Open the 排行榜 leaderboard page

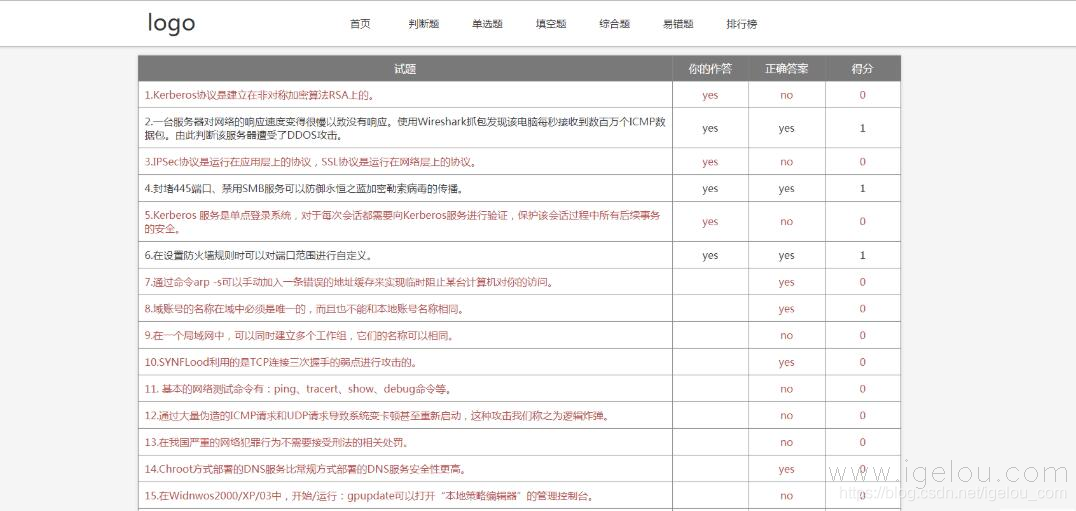click(742, 24)
